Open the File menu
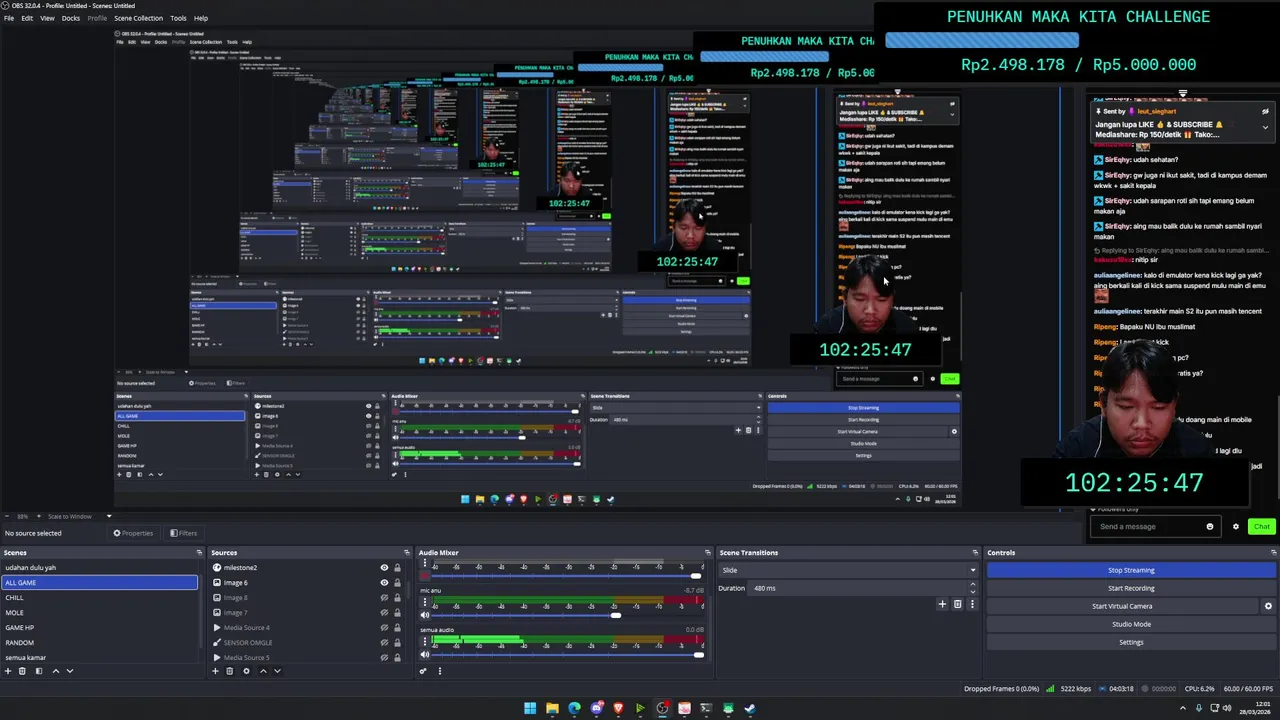This screenshot has height=720, width=1280. [x=9, y=18]
